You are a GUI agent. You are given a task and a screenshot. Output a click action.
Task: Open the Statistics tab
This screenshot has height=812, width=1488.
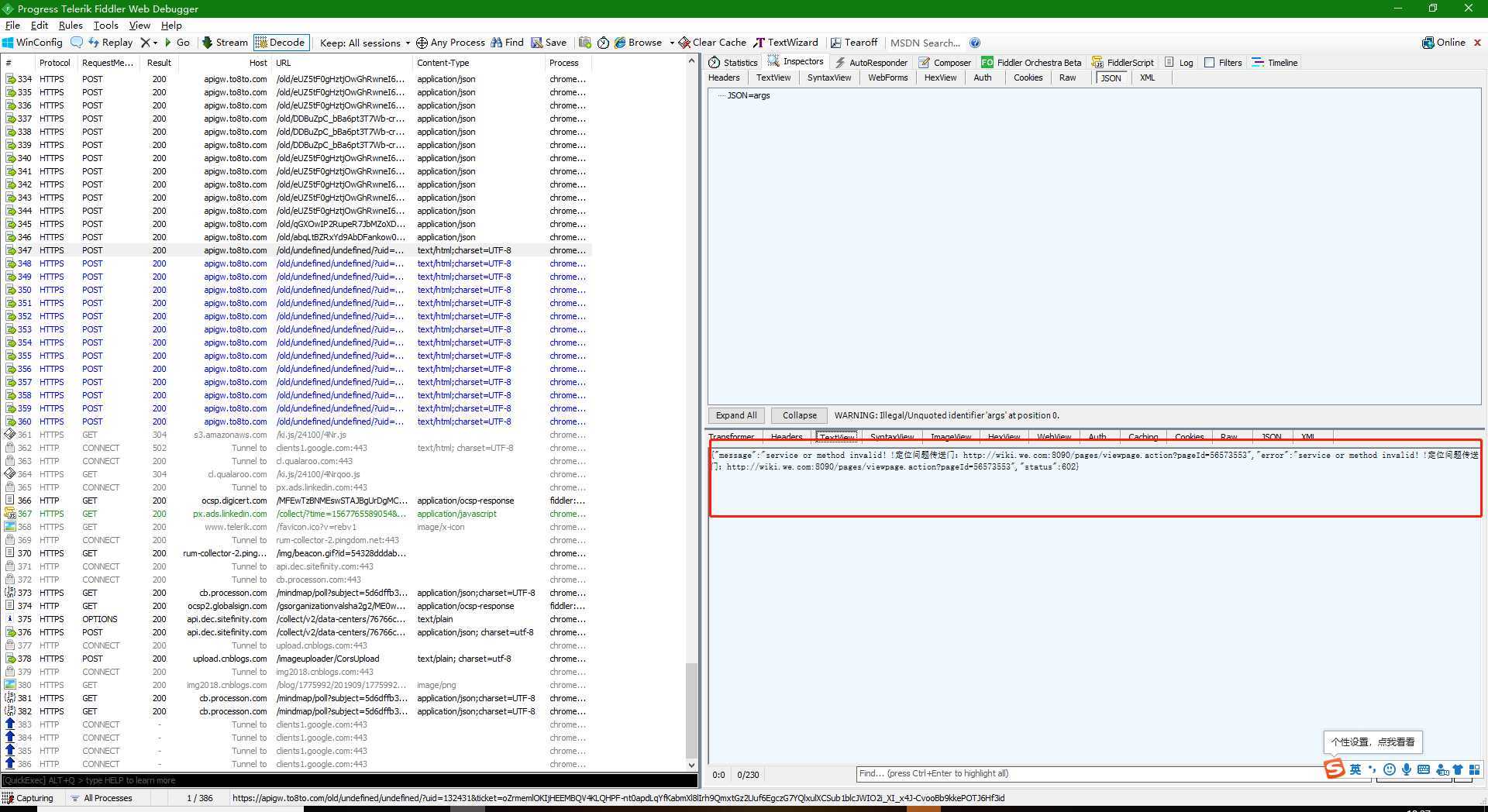[x=733, y=63]
